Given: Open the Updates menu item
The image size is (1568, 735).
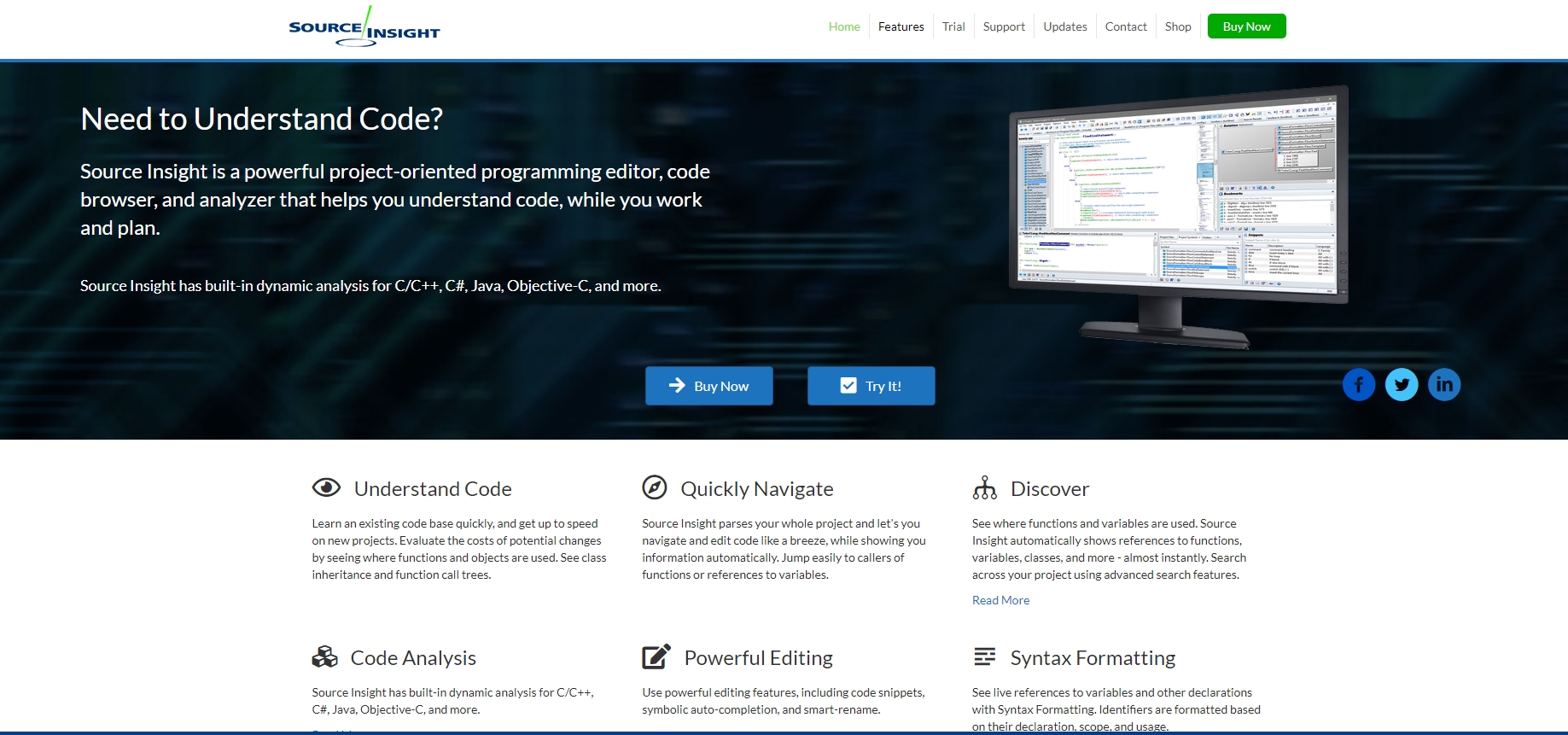Looking at the screenshot, I should (x=1065, y=26).
